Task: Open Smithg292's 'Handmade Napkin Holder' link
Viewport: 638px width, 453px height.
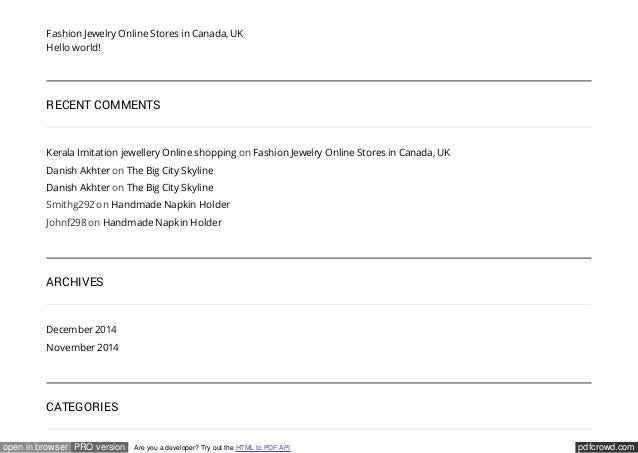Action: tap(170, 204)
